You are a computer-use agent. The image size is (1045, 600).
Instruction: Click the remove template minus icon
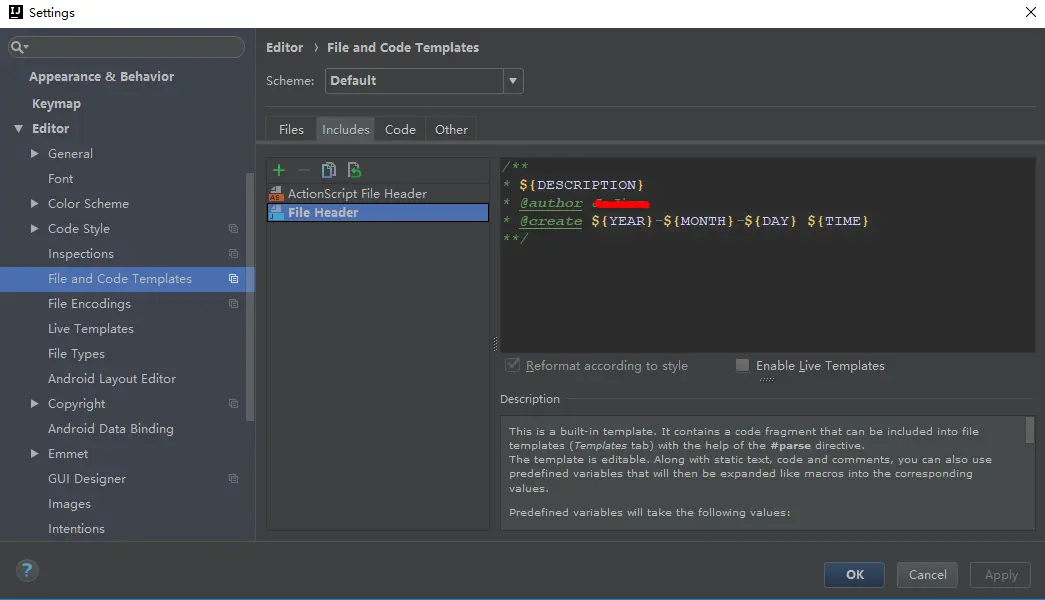303,170
